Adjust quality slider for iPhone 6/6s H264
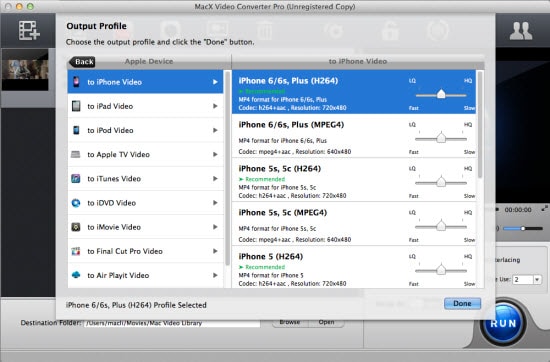Screen dimensions: 550x362 point(441,94)
